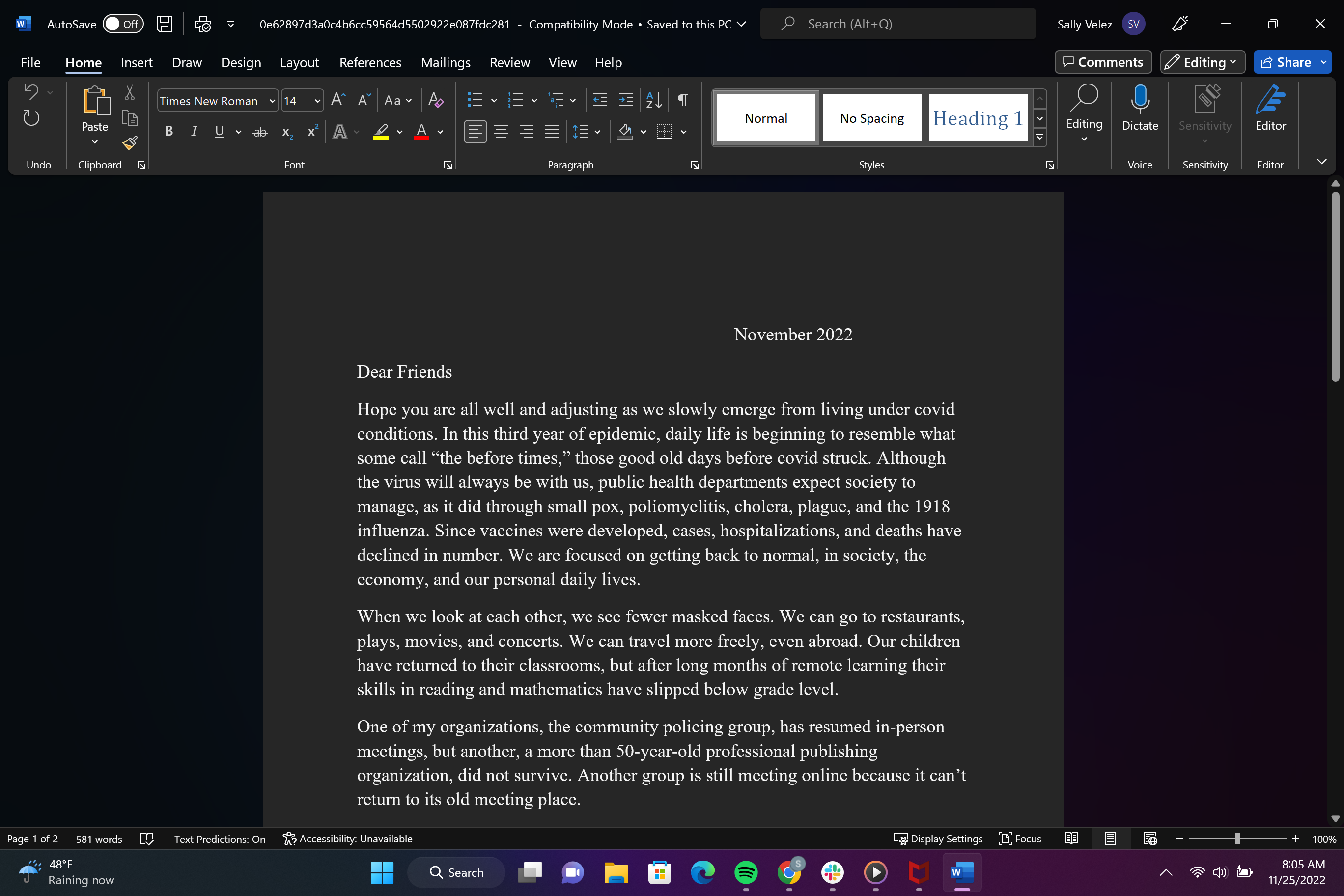This screenshot has width=1344, height=896.
Task: Switch to the Layout tab
Action: [299, 63]
